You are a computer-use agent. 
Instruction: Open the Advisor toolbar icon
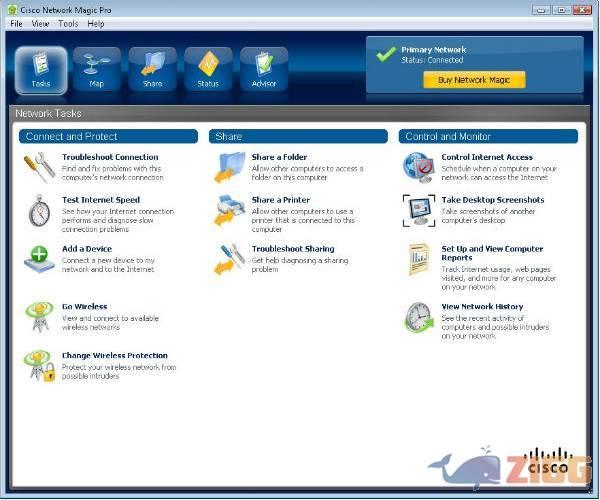(x=264, y=69)
